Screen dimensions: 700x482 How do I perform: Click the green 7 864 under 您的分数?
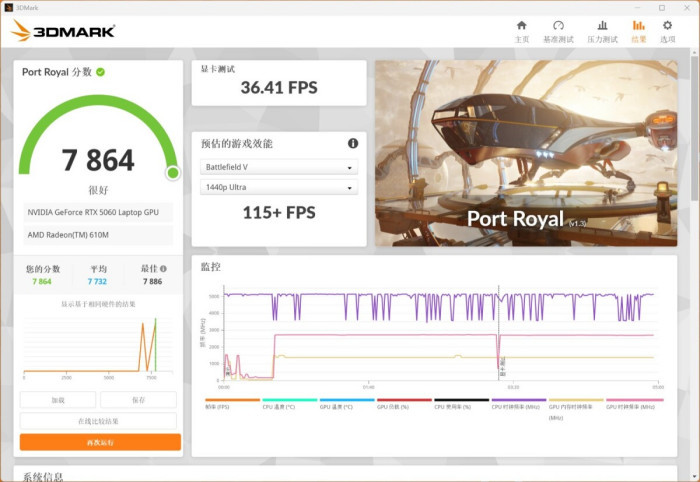pyautogui.click(x=42, y=281)
